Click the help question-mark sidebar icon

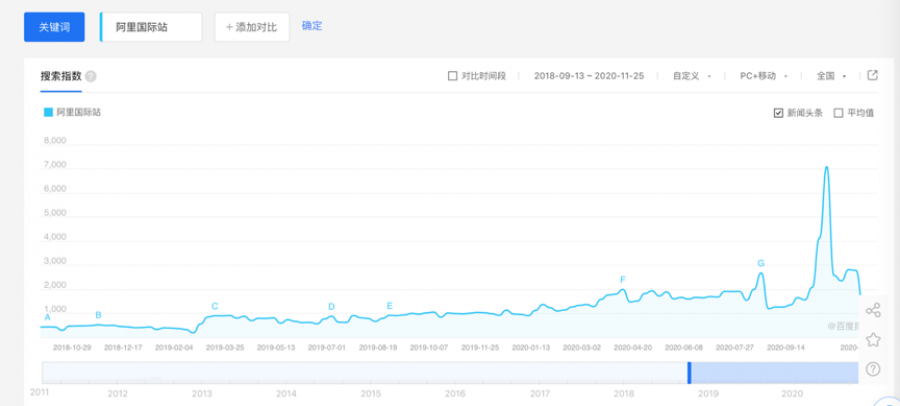pyautogui.click(x=873, y=369)
